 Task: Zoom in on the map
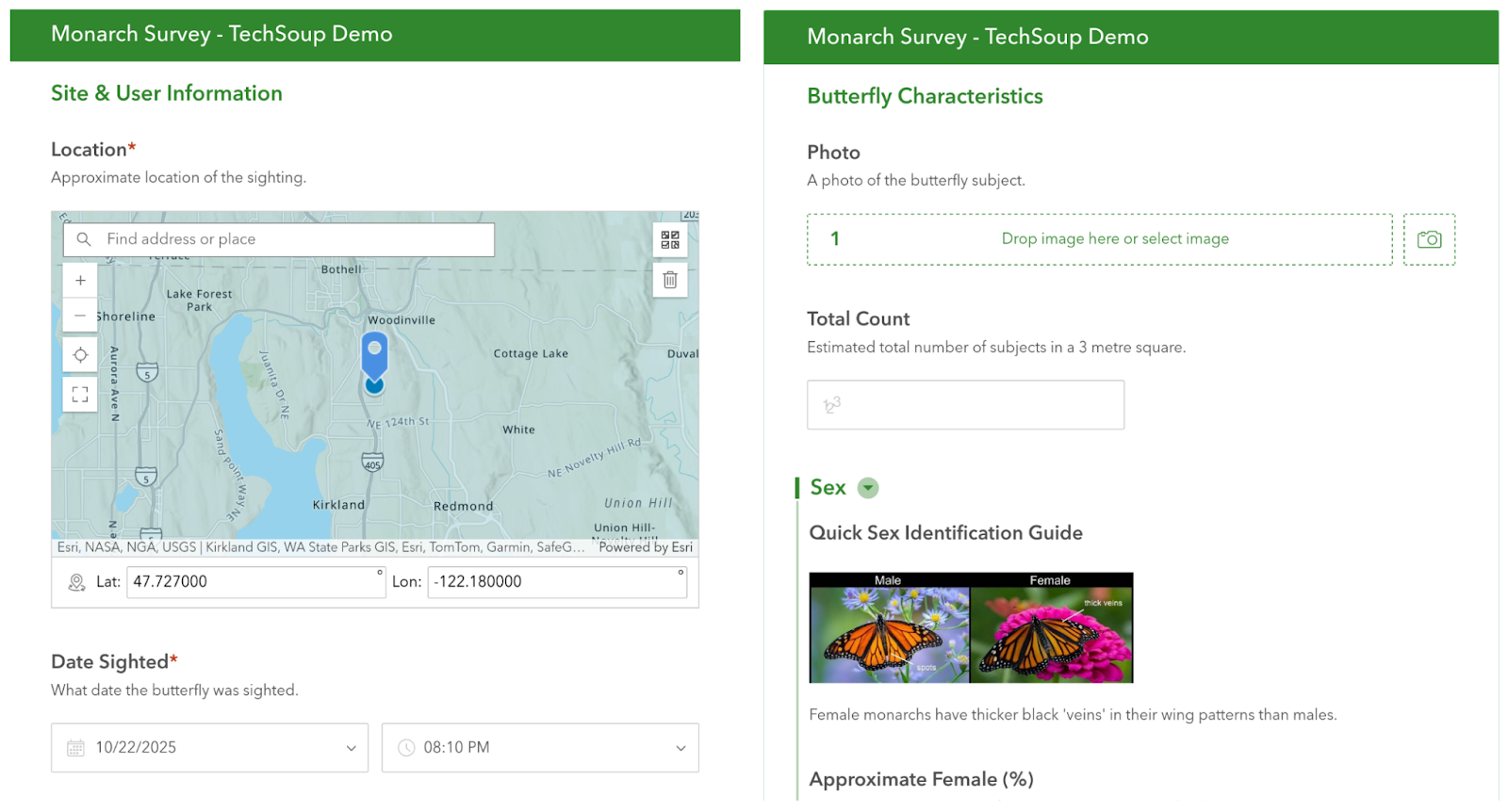pyautogui.click(x=80, y=281)
